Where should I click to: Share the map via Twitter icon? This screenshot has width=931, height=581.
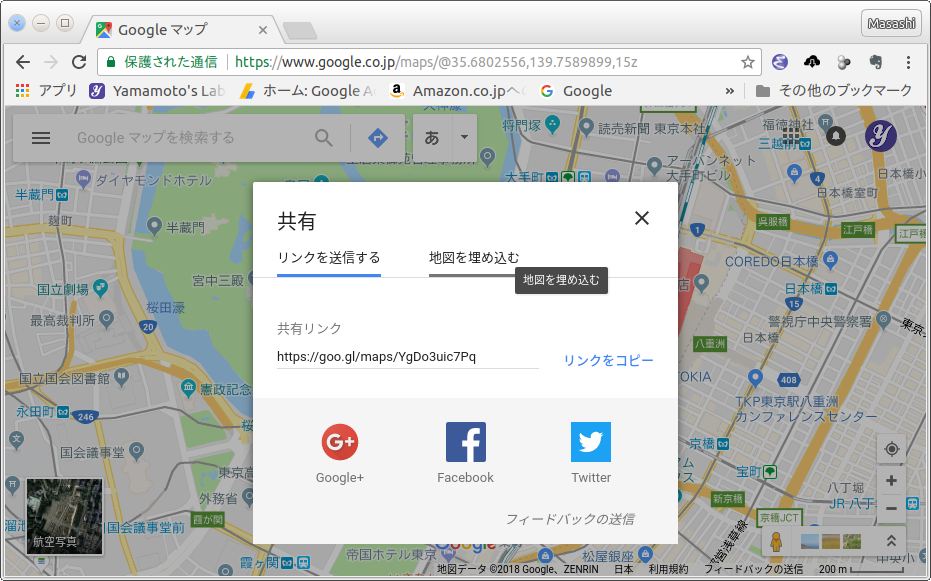[591, 442]
